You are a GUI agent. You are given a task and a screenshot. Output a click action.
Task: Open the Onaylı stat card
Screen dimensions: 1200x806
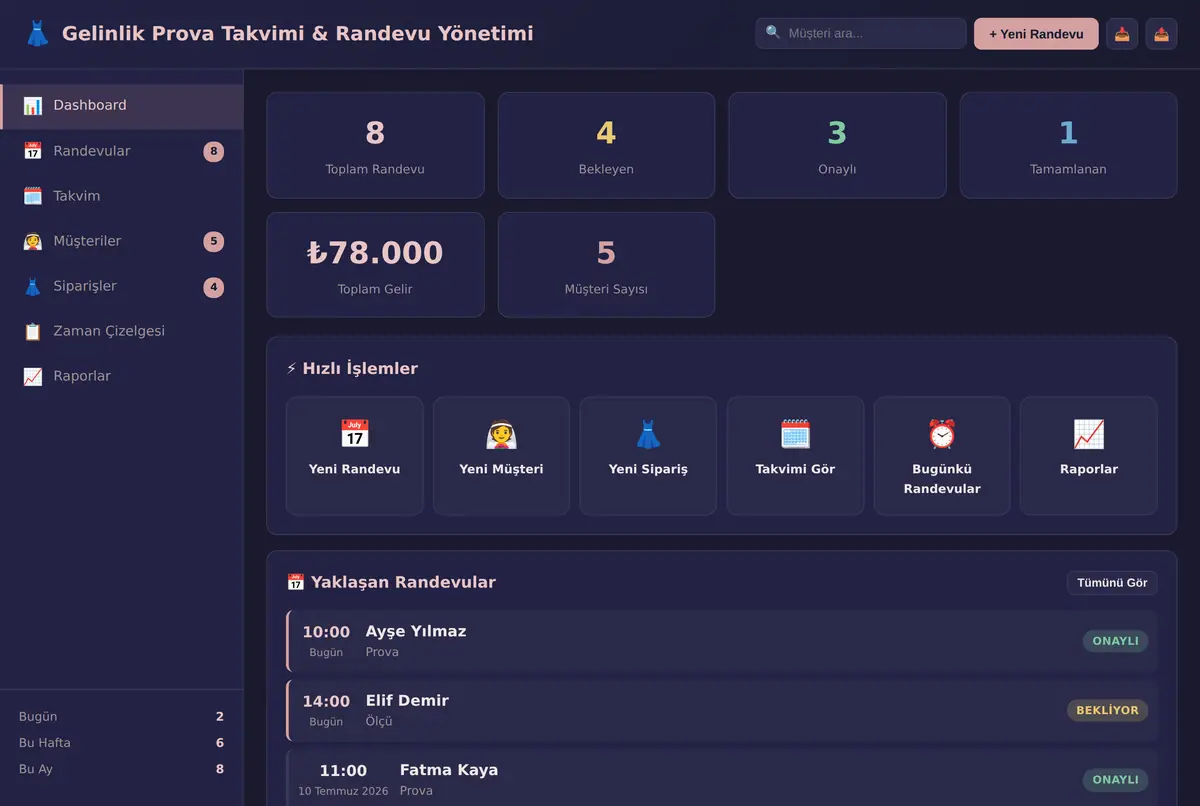837,146
